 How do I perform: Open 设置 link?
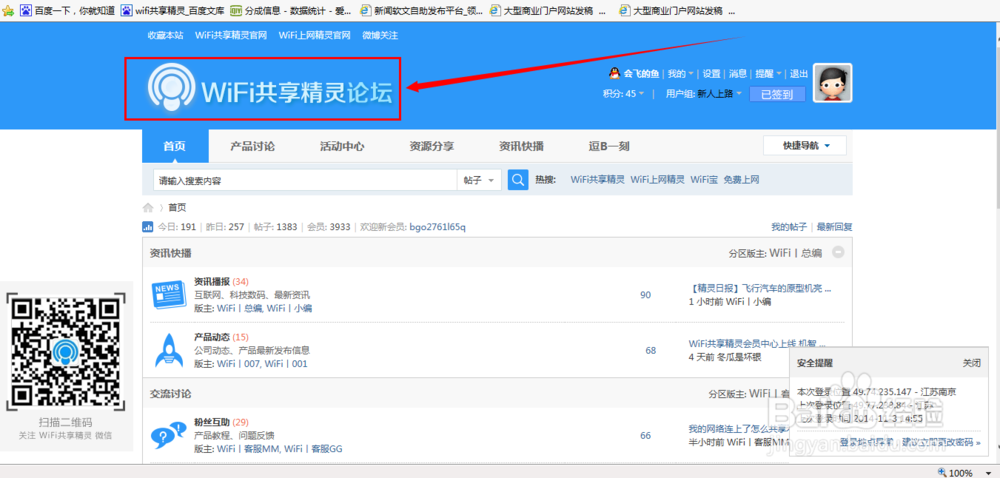711,74
